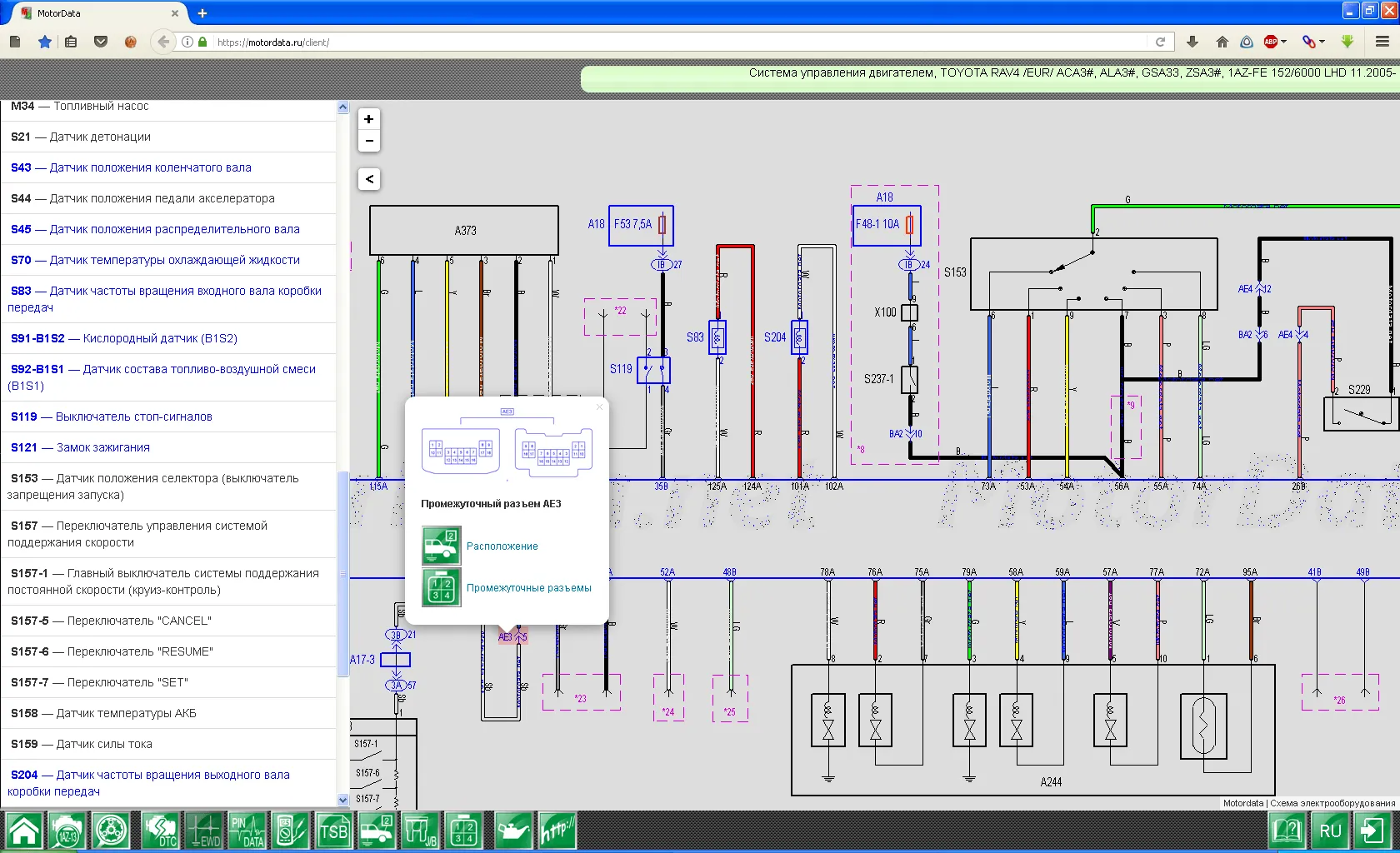
Task: Click the Pocket save icon in toolbar
Action: click(101, 42)
